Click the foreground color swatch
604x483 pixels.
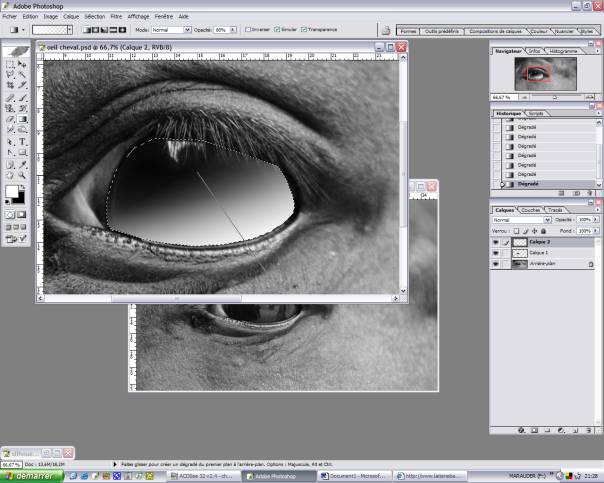pos(12,191)
